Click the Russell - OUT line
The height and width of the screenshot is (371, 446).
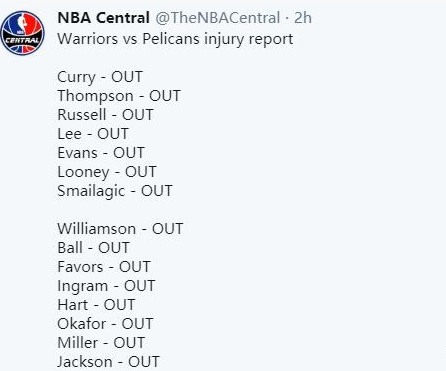click(105, 115)
